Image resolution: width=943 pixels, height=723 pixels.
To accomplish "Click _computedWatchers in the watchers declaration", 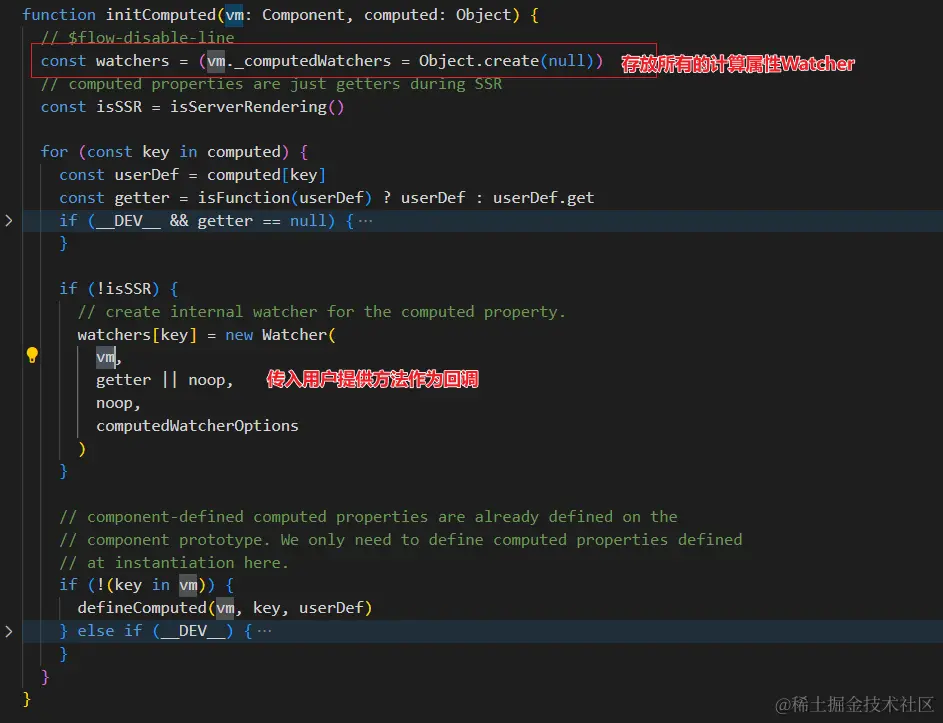I will click(313, 61).
